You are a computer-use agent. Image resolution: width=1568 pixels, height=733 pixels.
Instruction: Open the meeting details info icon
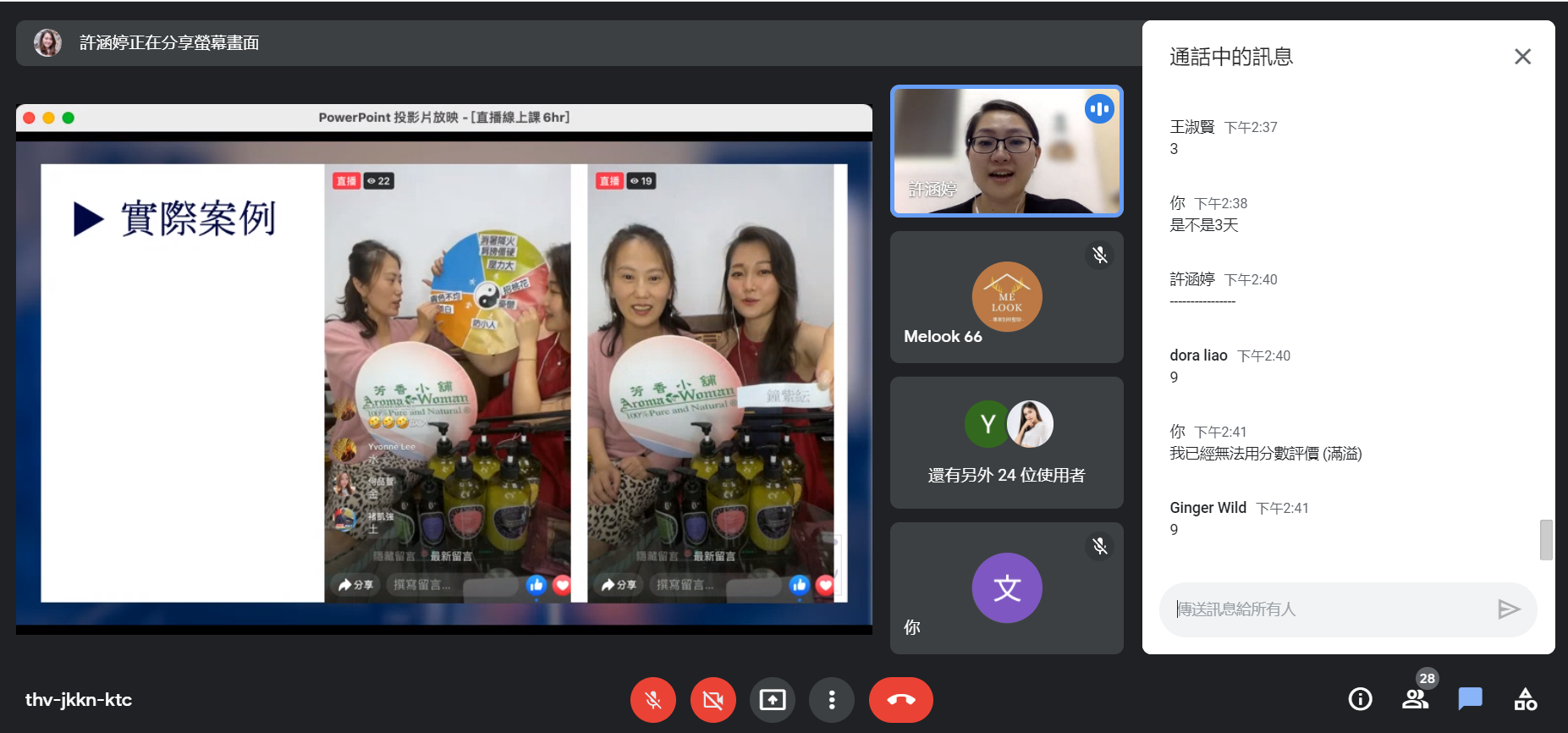click(x=1360, y=699)
